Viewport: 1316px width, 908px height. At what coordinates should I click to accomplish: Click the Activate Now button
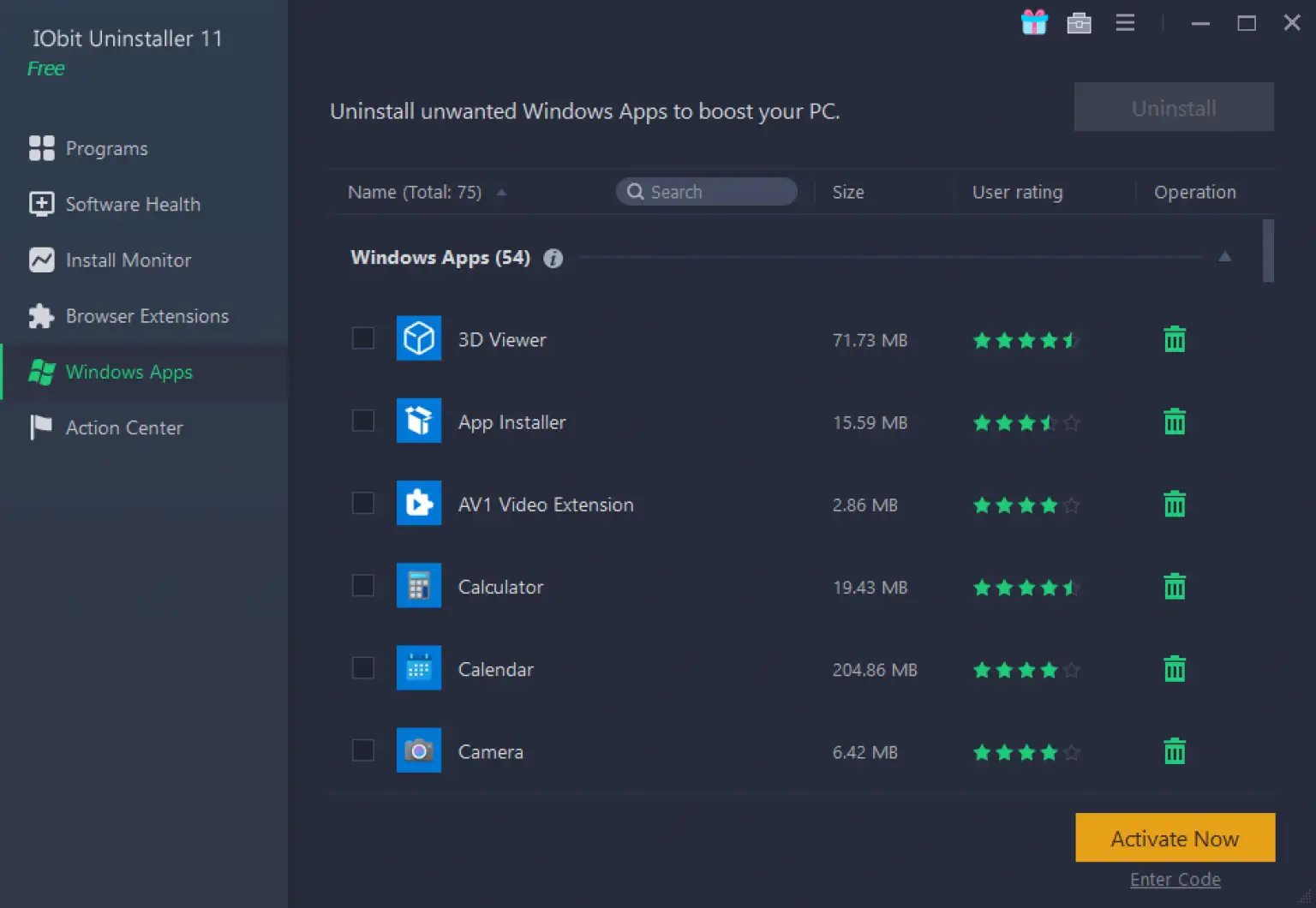point(1175,839)
